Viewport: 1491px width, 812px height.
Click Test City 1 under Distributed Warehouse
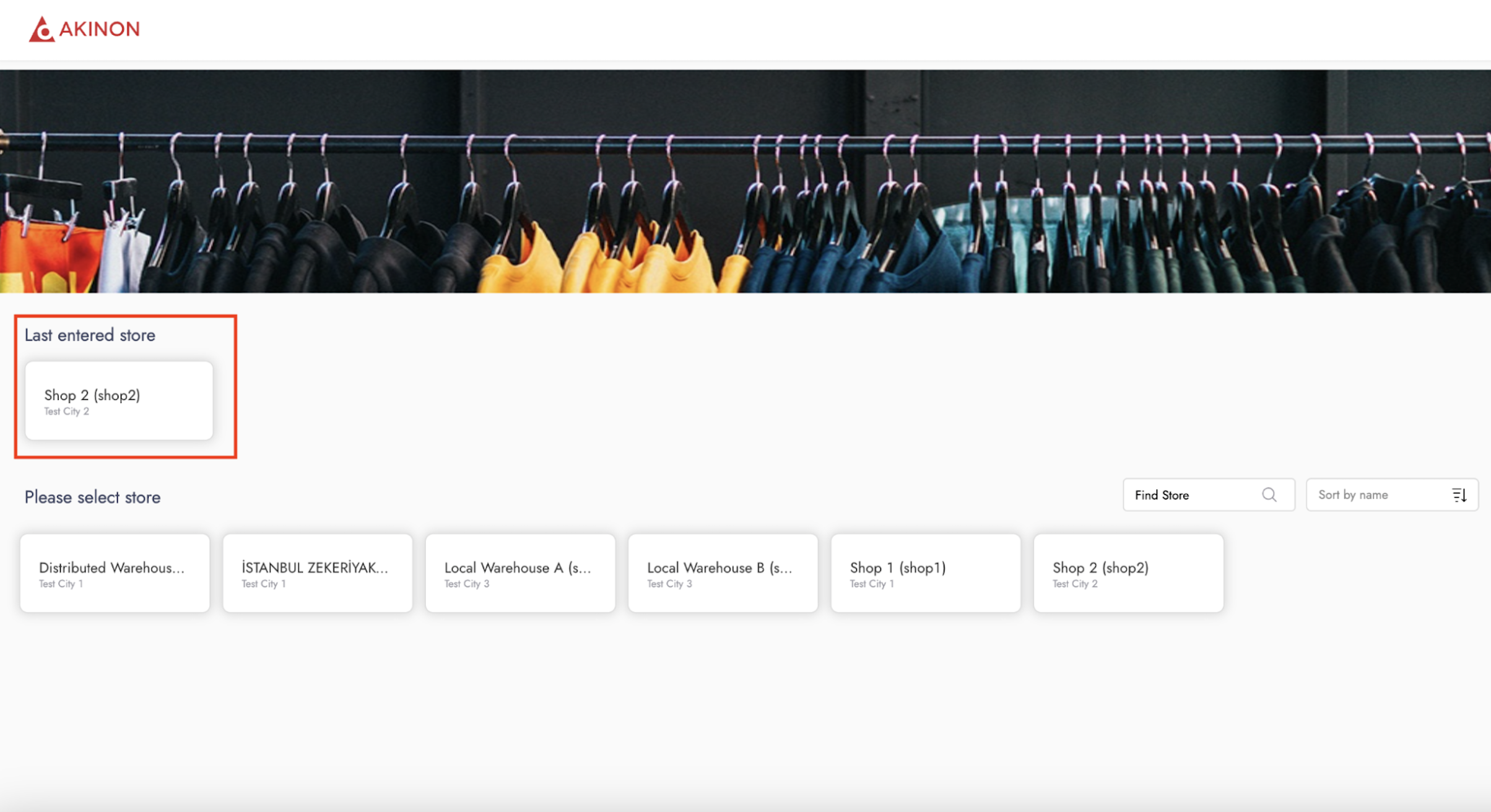(x=61, y=584)
